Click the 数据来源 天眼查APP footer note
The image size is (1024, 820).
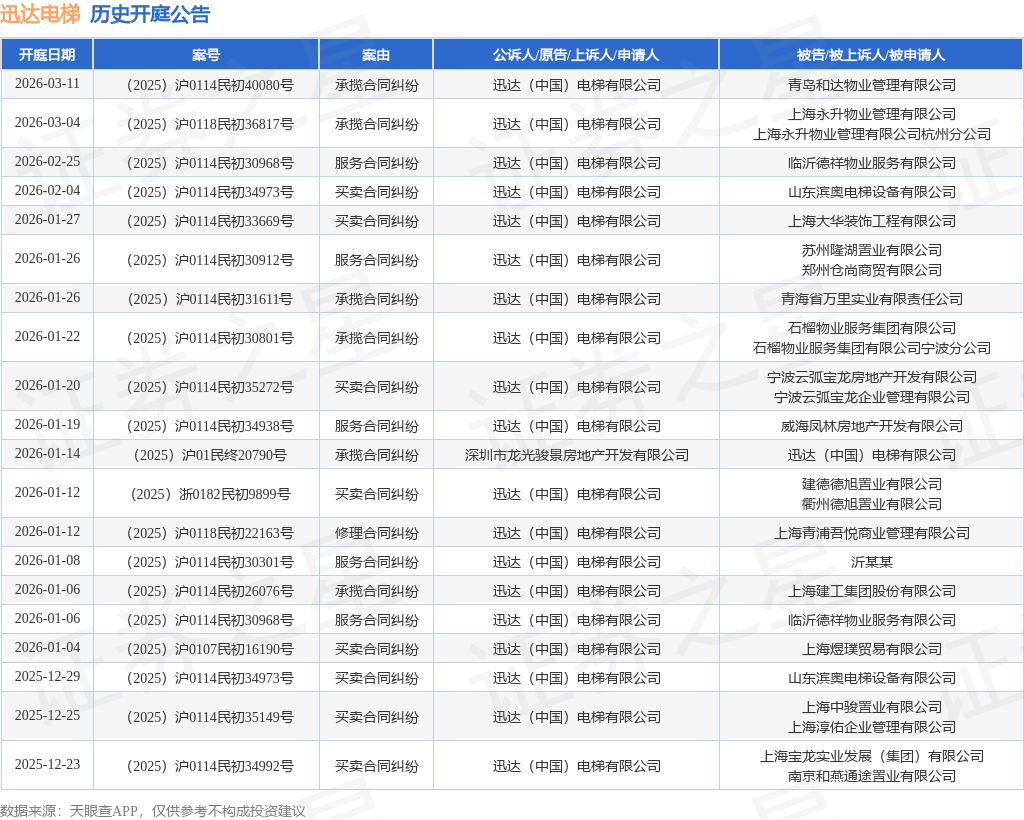153,811
